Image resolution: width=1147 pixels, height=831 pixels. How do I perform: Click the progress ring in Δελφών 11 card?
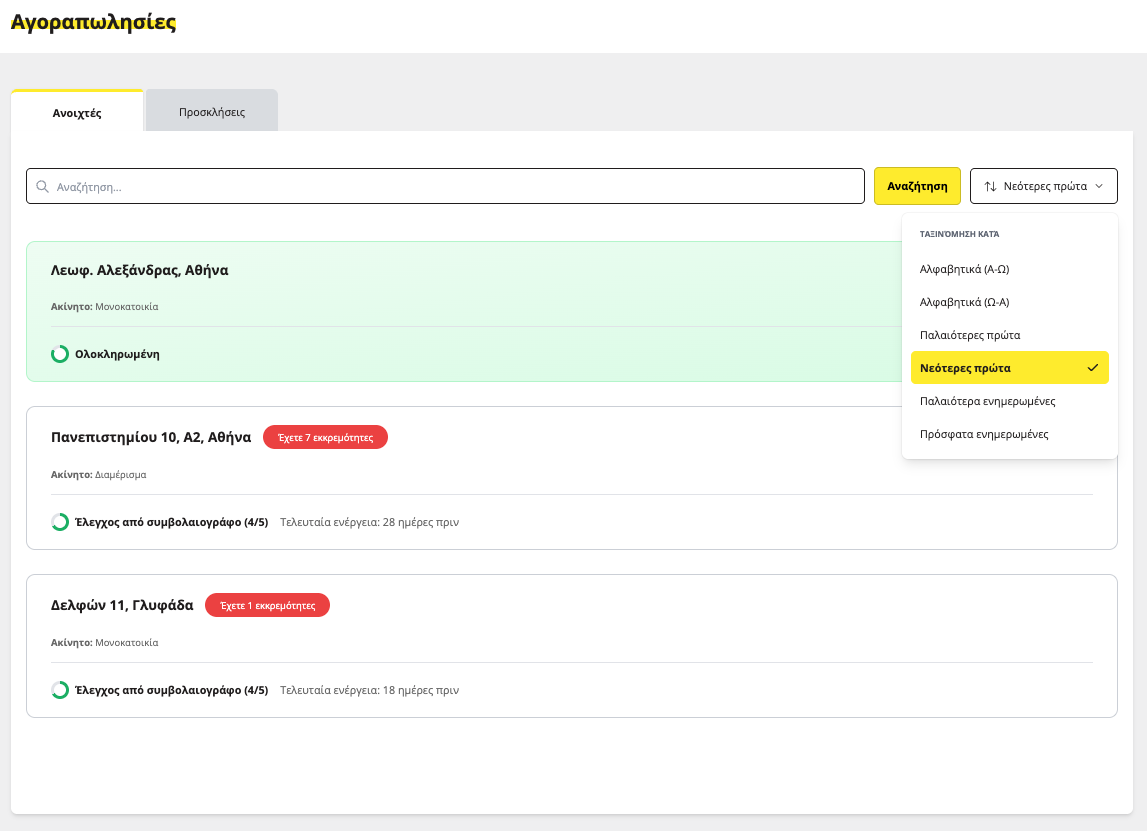tap(60, 690)
